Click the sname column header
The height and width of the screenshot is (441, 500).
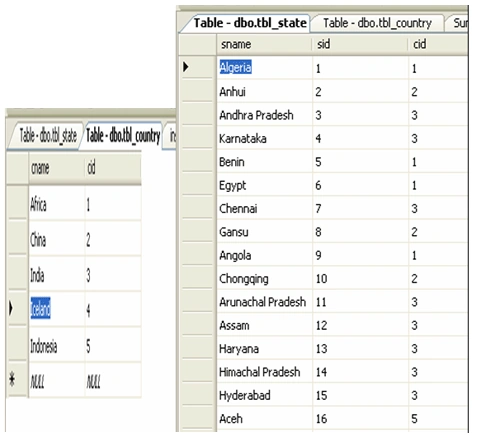pos(264,44)
